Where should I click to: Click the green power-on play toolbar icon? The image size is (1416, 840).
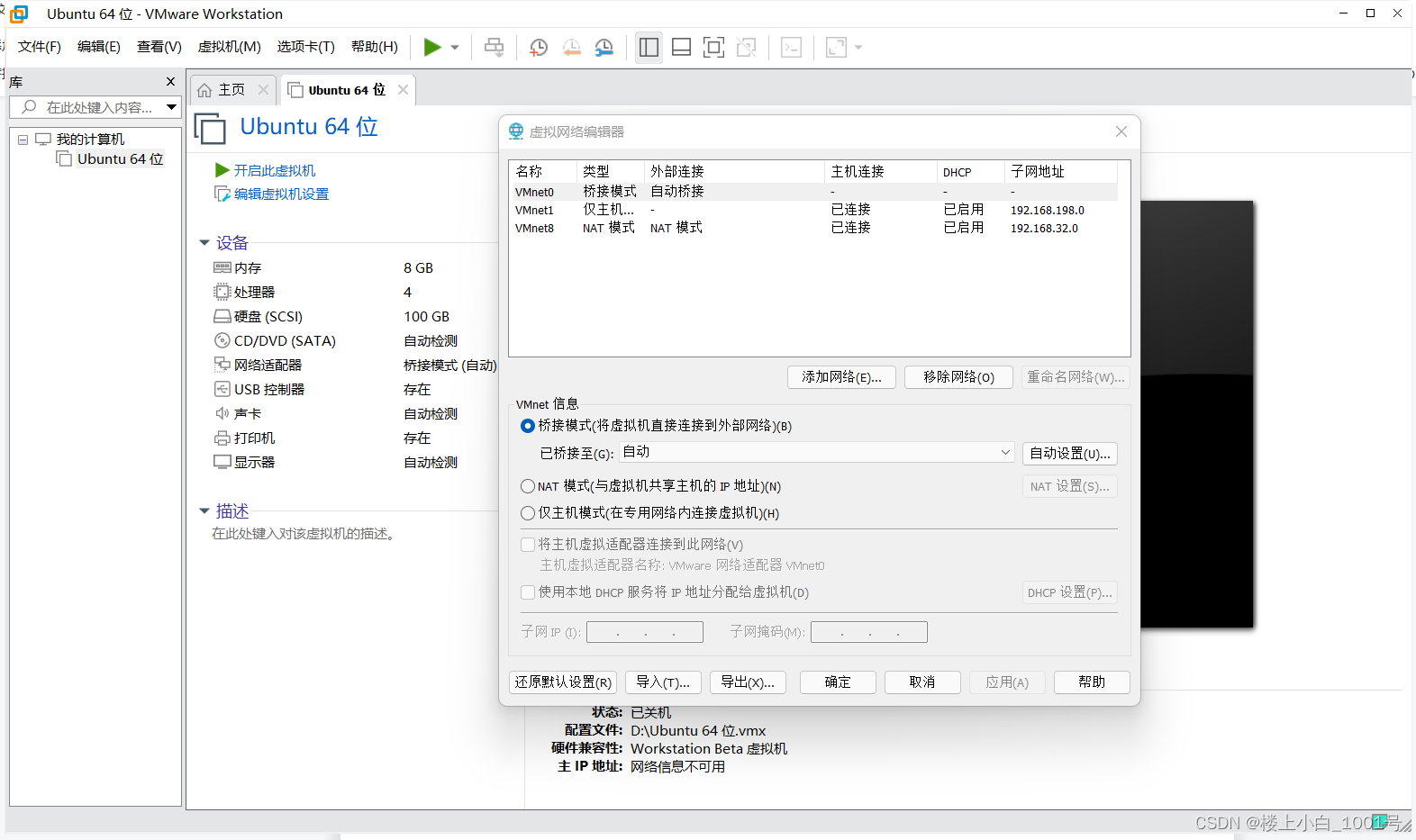click(432, 47)
